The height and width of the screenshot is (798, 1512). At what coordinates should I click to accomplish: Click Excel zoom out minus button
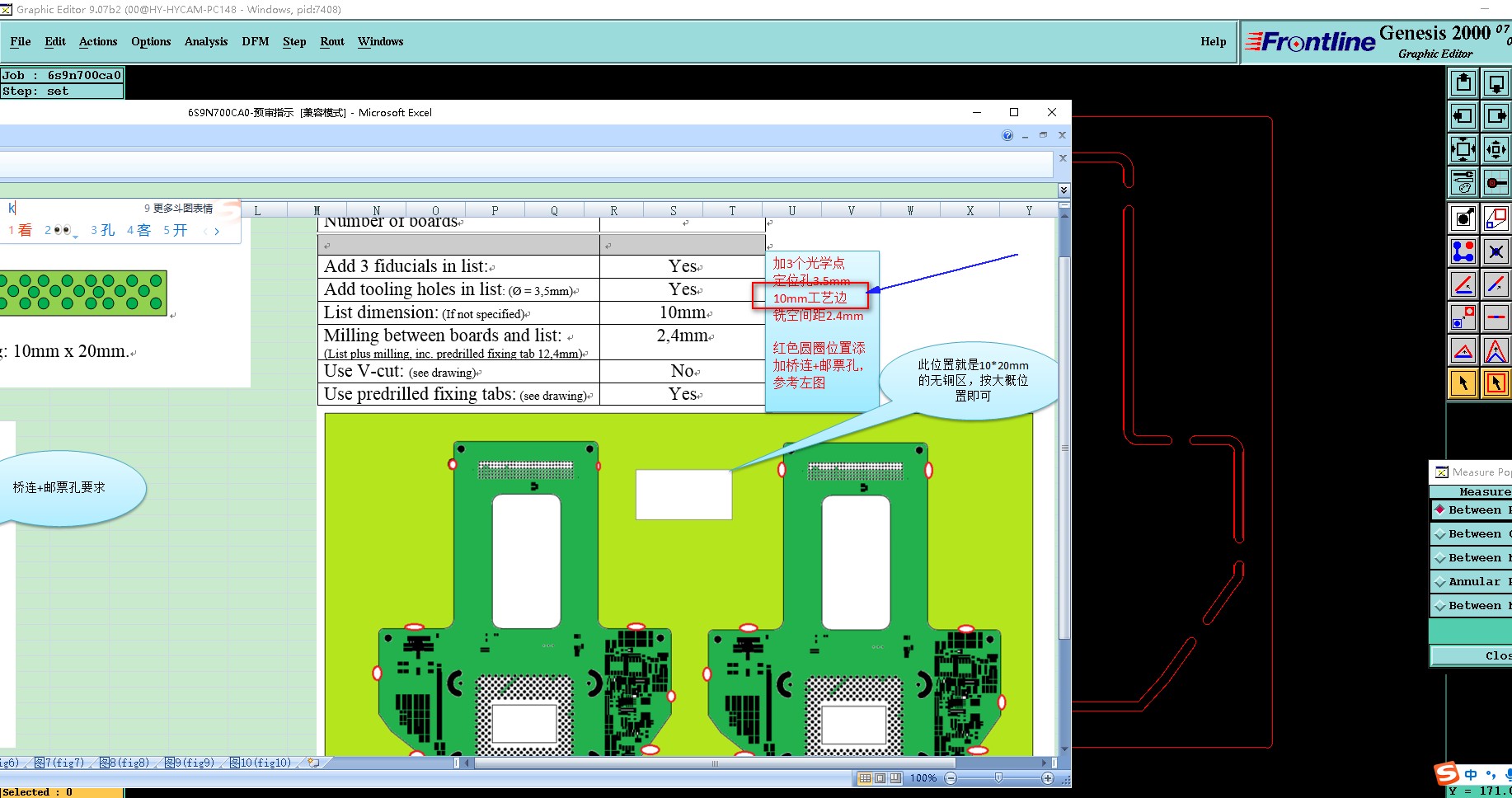point(951,778)
